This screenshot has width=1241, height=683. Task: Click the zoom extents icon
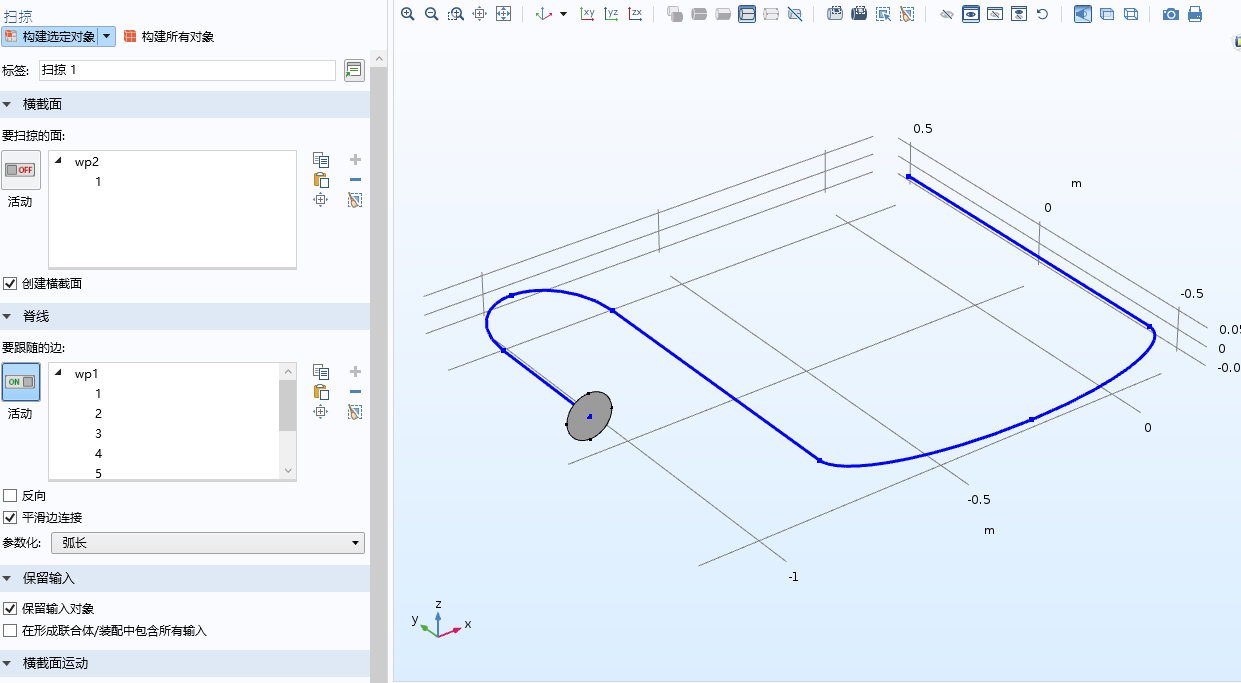[x=503, y=14]
